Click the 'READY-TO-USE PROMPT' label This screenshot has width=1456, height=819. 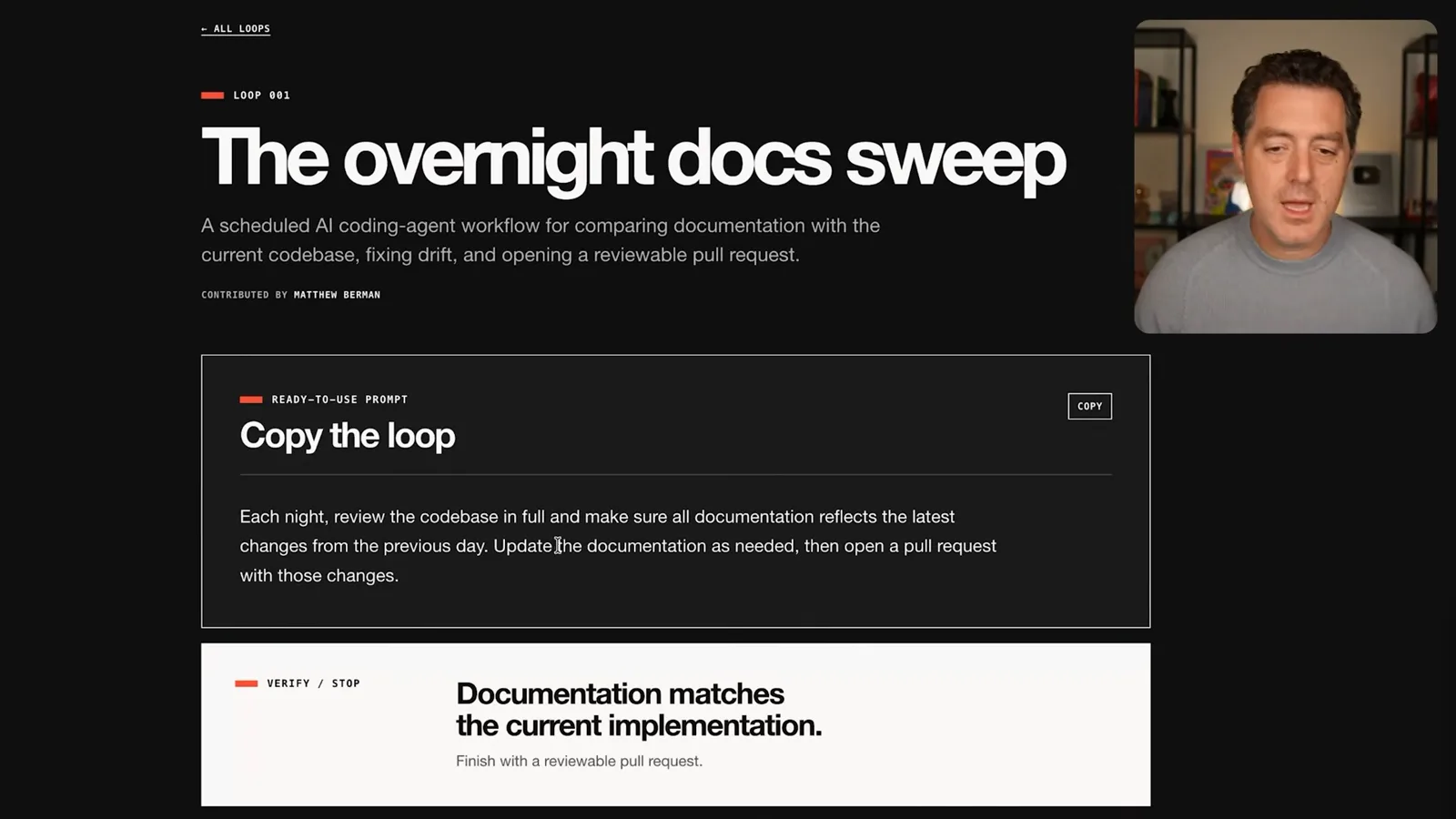[339, 399]
